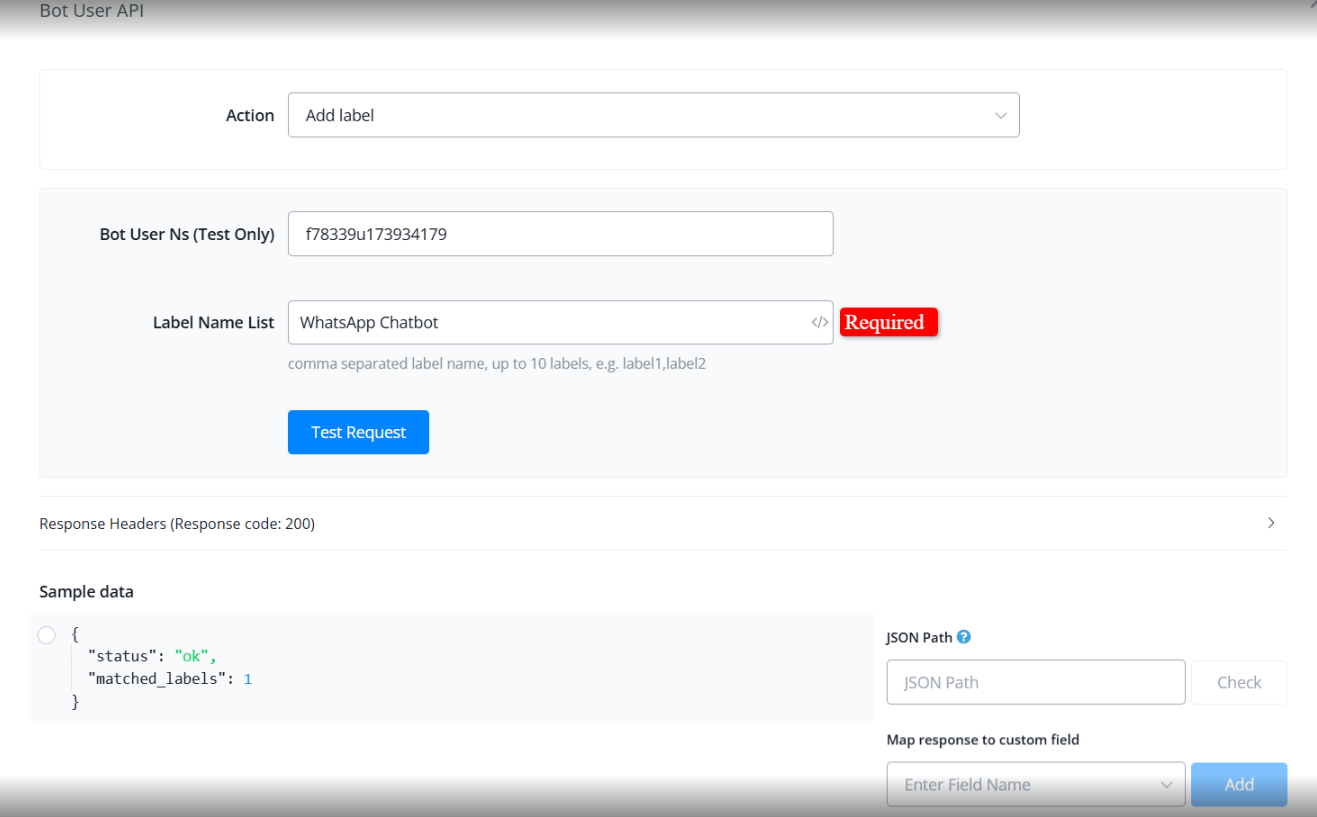Click the Test Request button

click(x=358, y=432)
